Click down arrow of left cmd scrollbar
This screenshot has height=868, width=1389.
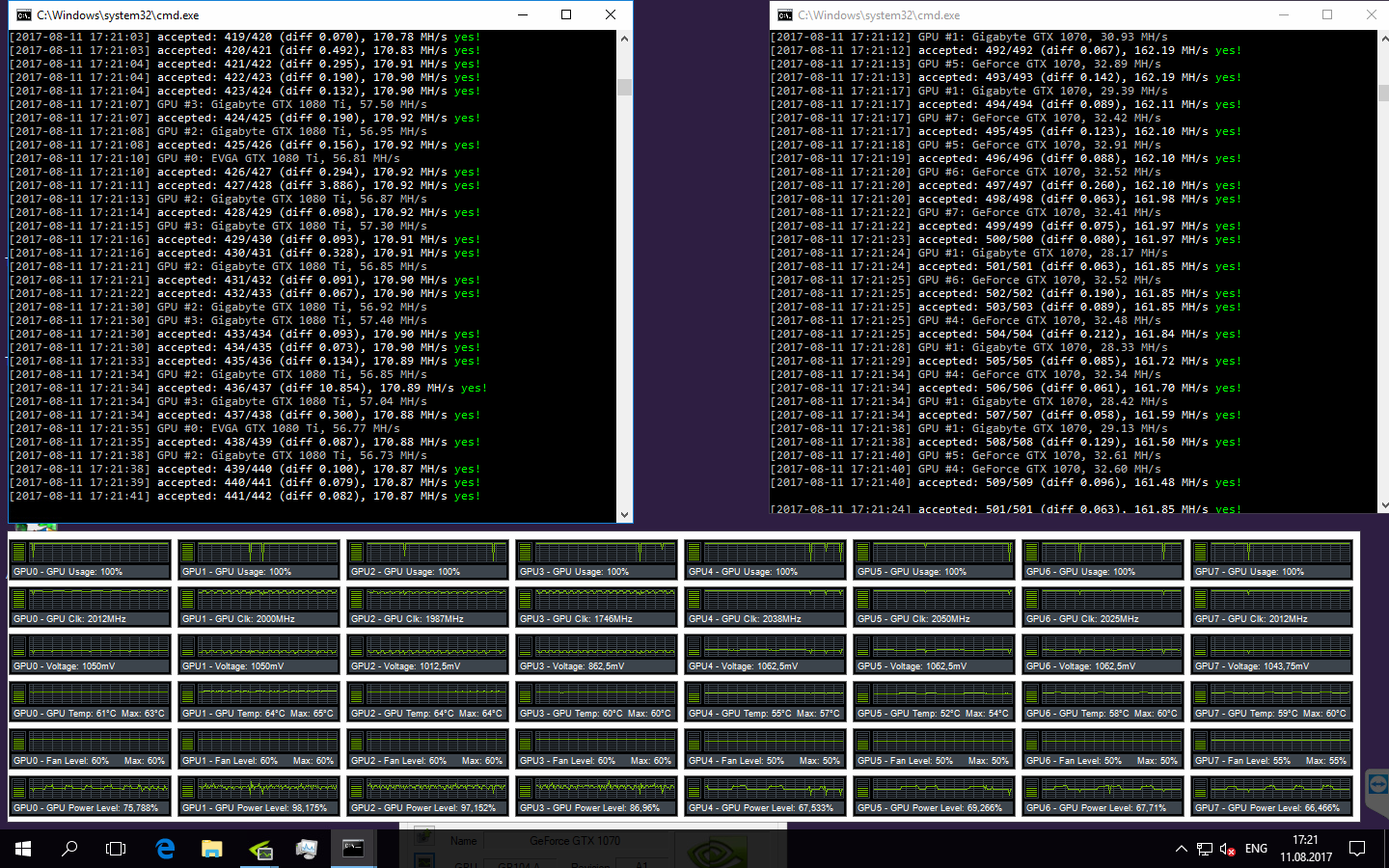click(624, 515)
